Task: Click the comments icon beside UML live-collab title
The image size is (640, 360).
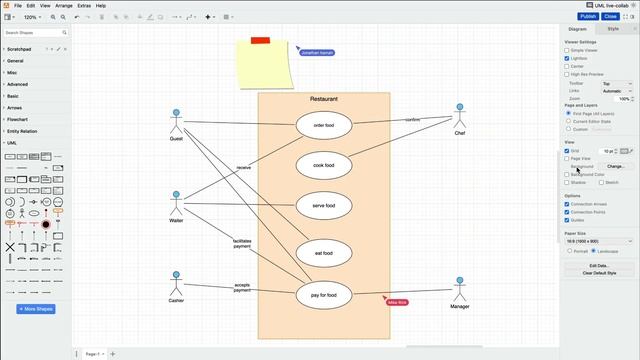Action: tap(589, 5)
